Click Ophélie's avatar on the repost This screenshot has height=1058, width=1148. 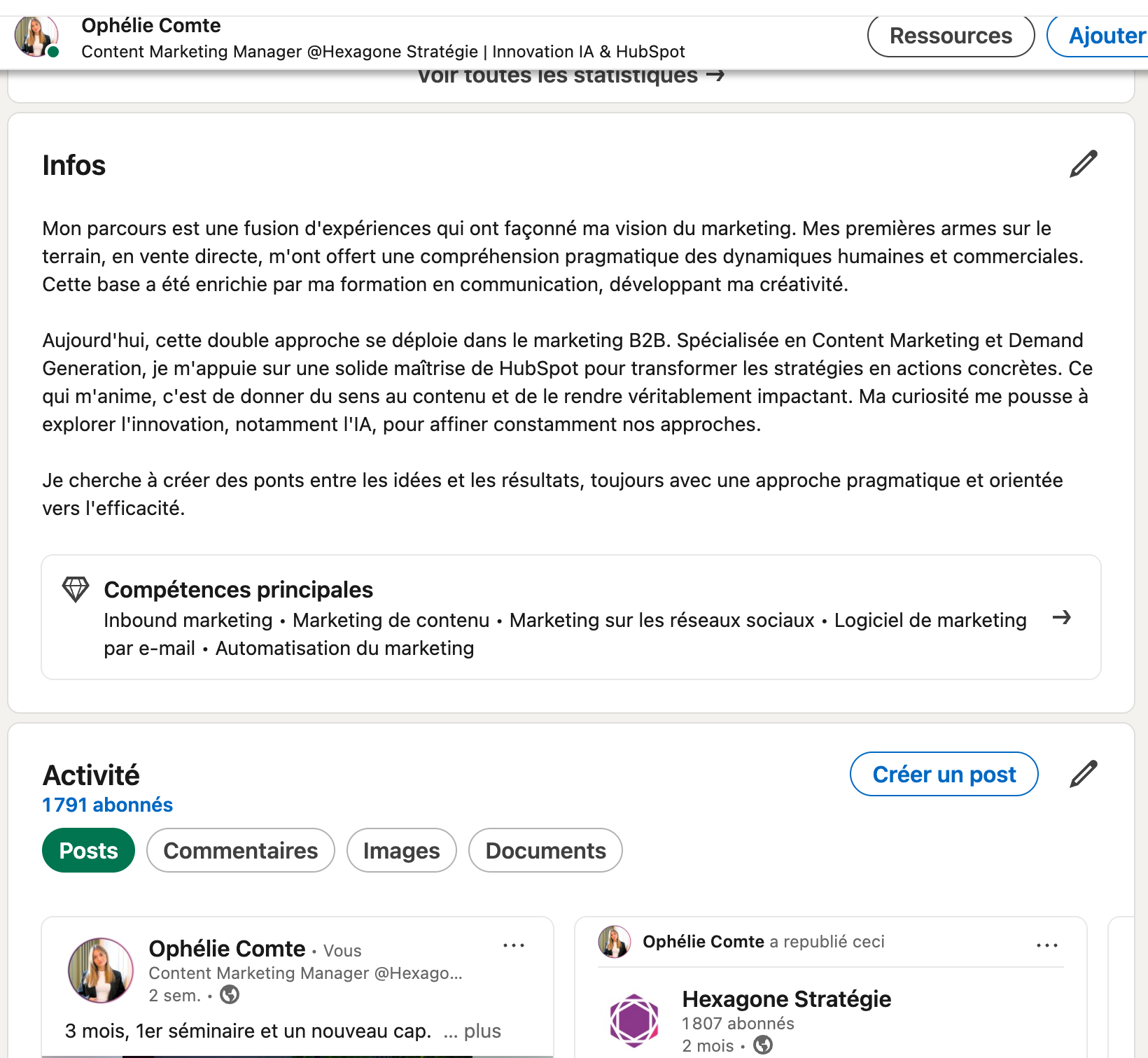coord(615,943)
